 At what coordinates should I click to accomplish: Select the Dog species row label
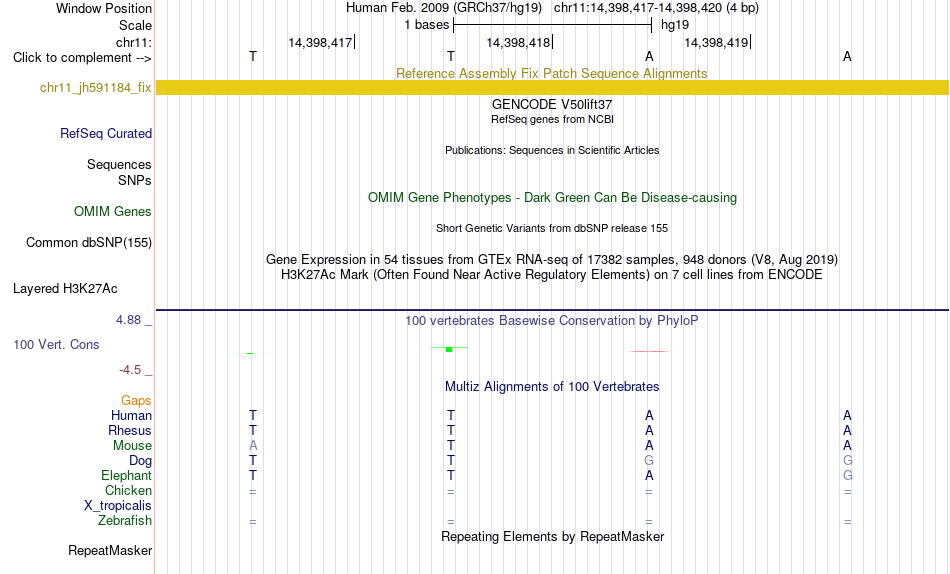coord(140,461)
